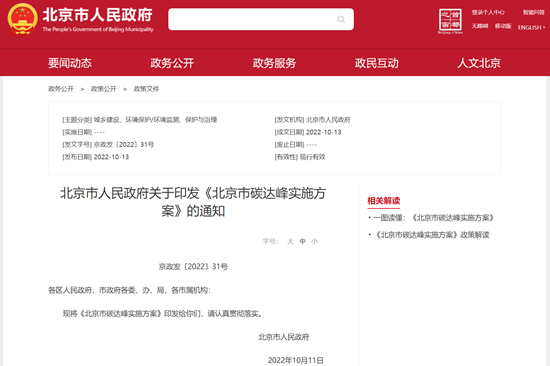Screen dimensions: 550x366
Task: Open the 政民互动 menu
Action: pos(377,63)
